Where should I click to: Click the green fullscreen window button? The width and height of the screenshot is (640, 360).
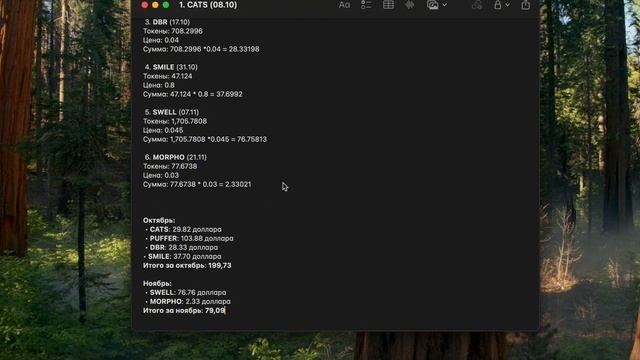pos(166,5)
